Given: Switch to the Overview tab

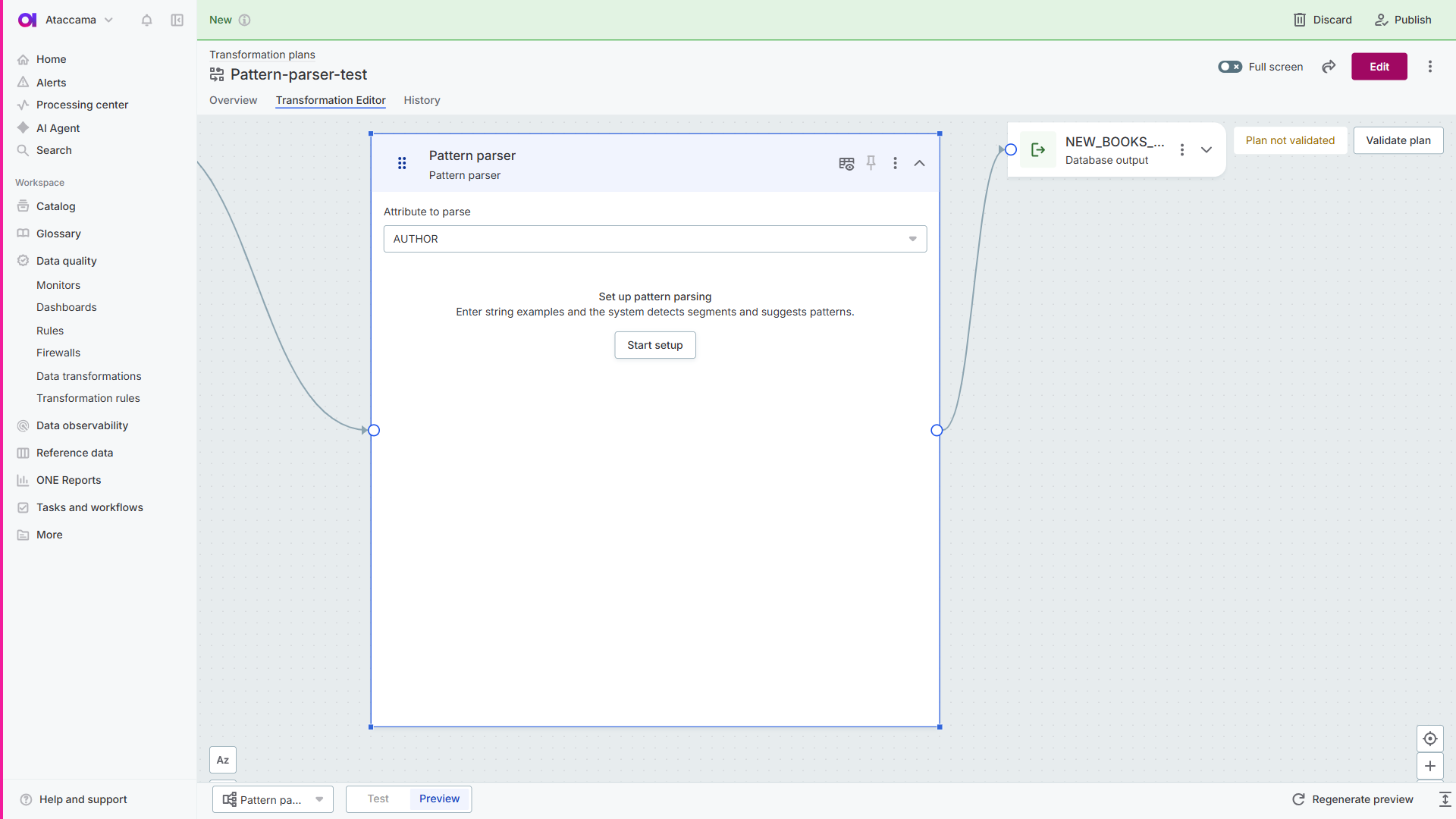Looking at the screenshot, I should point(233,100).
